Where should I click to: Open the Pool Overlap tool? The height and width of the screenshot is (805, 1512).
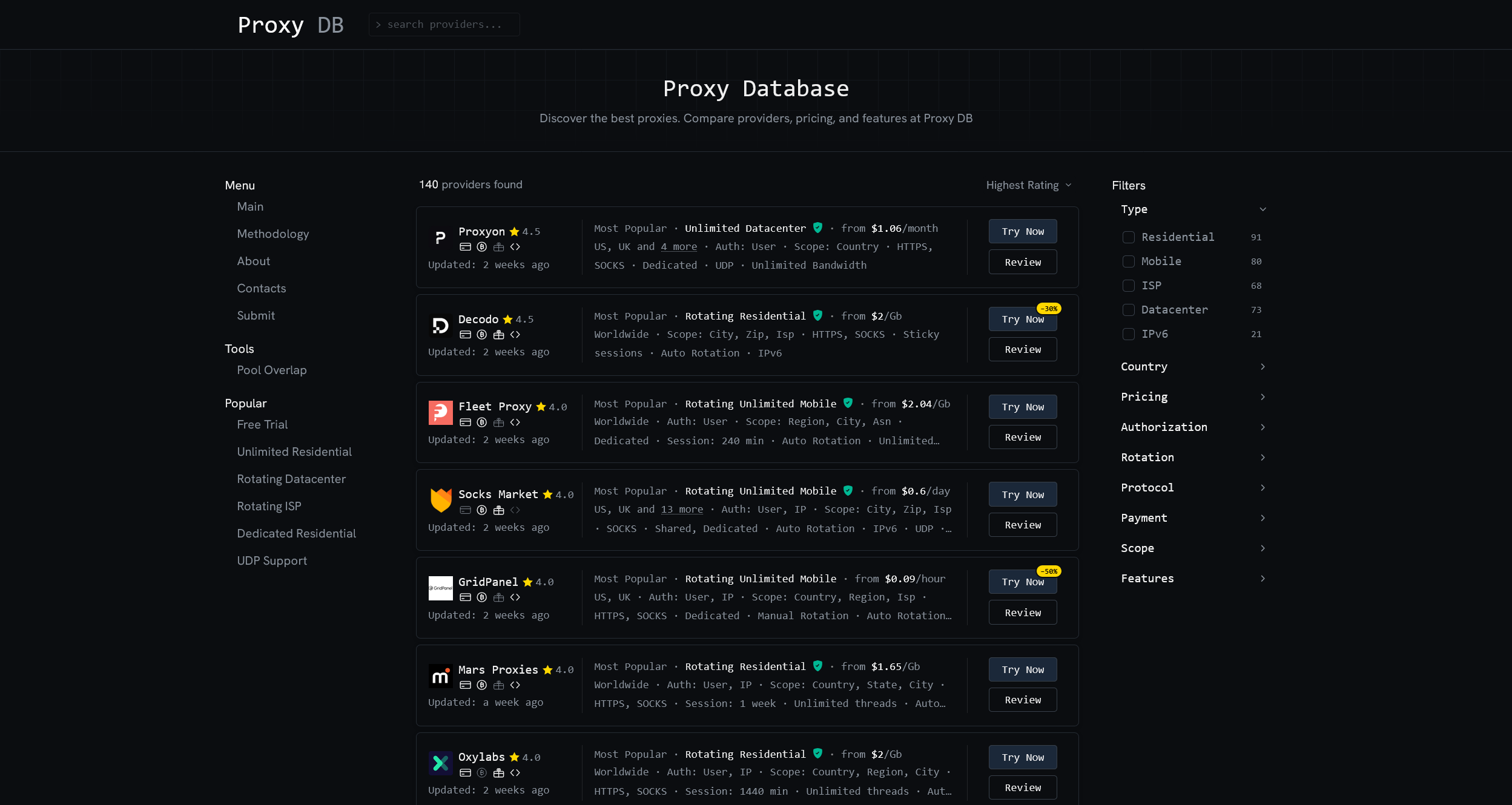[272, 370]
